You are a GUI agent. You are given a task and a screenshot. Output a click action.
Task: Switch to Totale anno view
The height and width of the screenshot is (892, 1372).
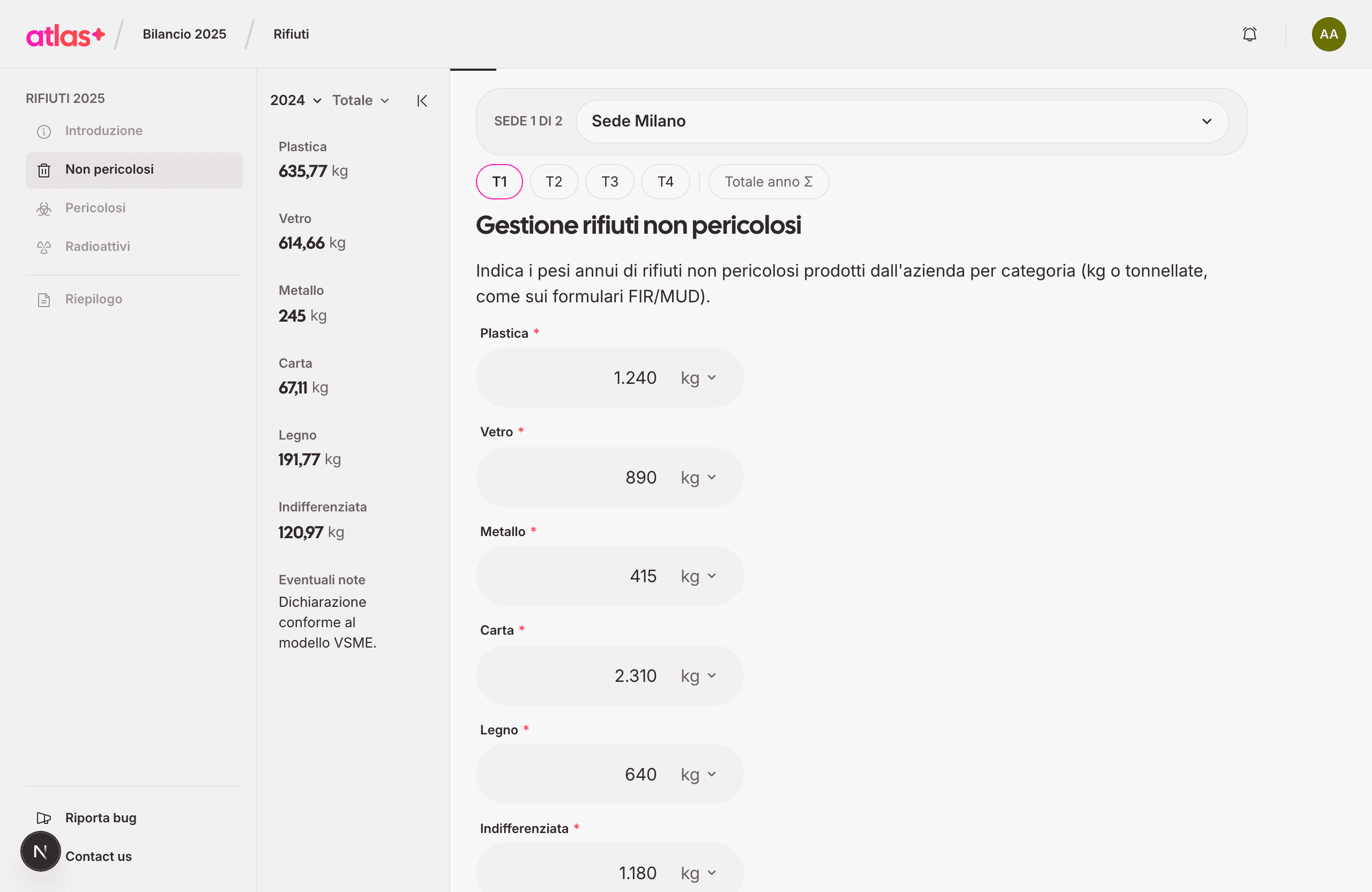(769, 182)
